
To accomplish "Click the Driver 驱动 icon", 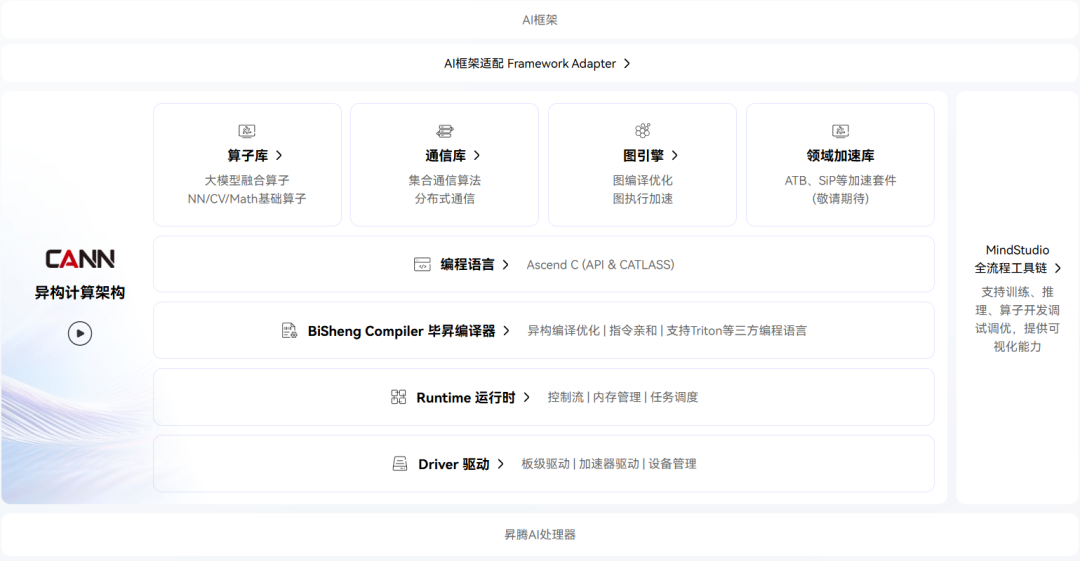I will click(x=399, y=464).
